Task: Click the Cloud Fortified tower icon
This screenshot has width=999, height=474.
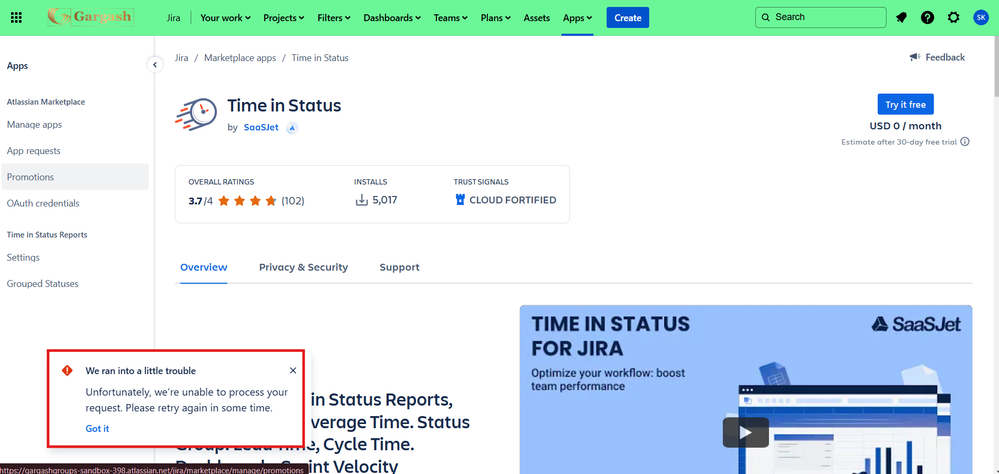Action: [x=460, y=200]
